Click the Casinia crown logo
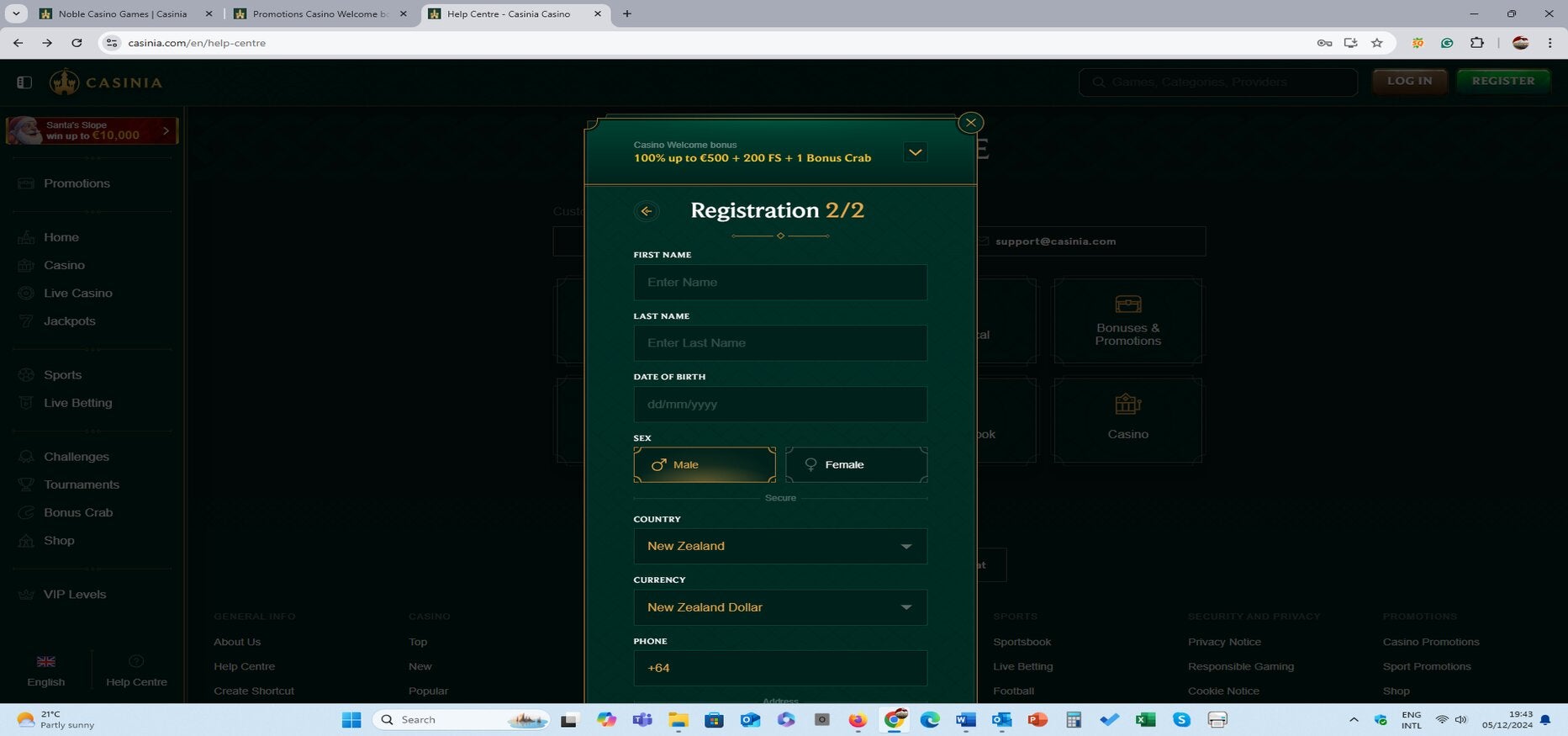 [x=64, y=82]
